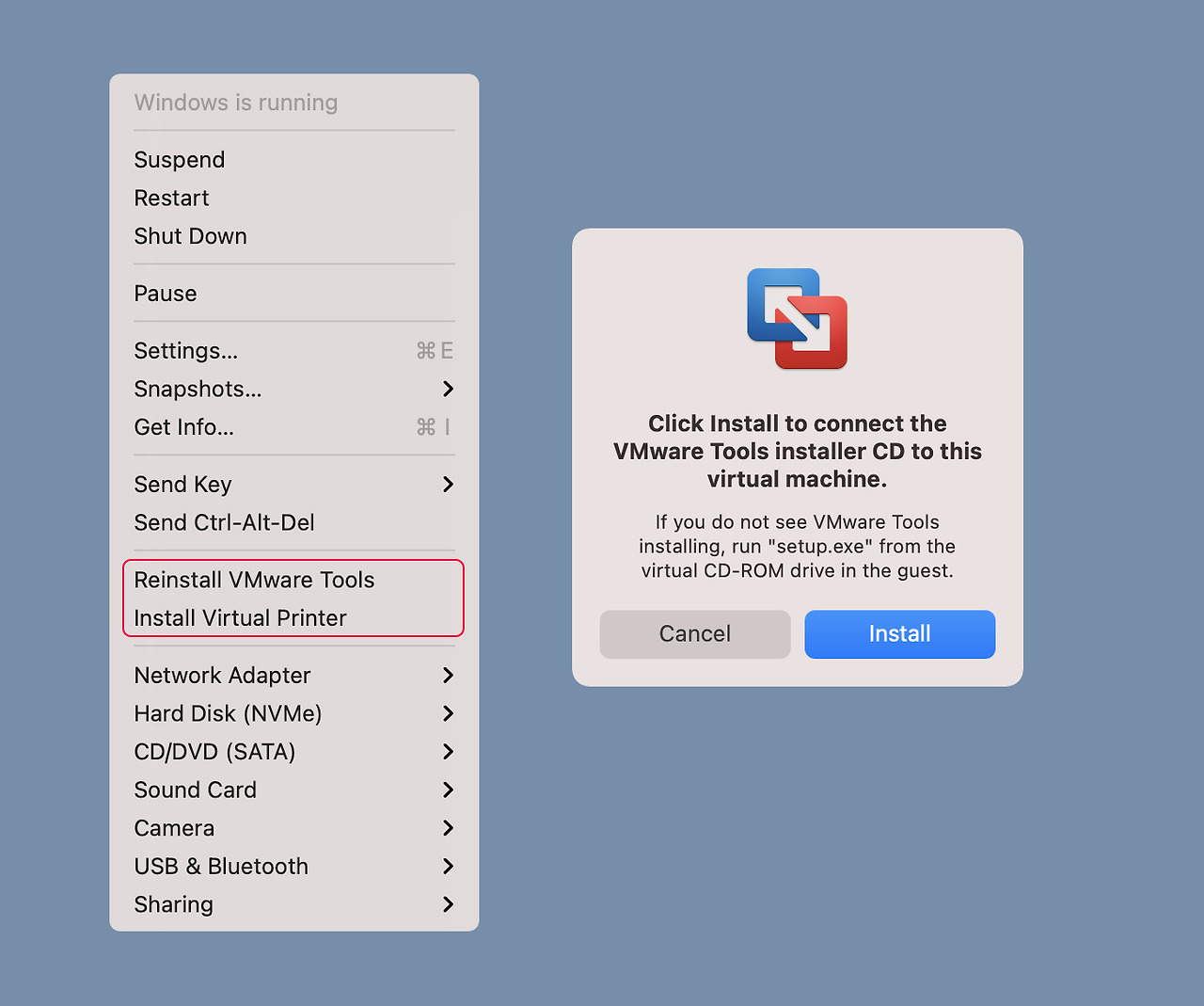
Task: Click the Install button
Action: point(899,633)
